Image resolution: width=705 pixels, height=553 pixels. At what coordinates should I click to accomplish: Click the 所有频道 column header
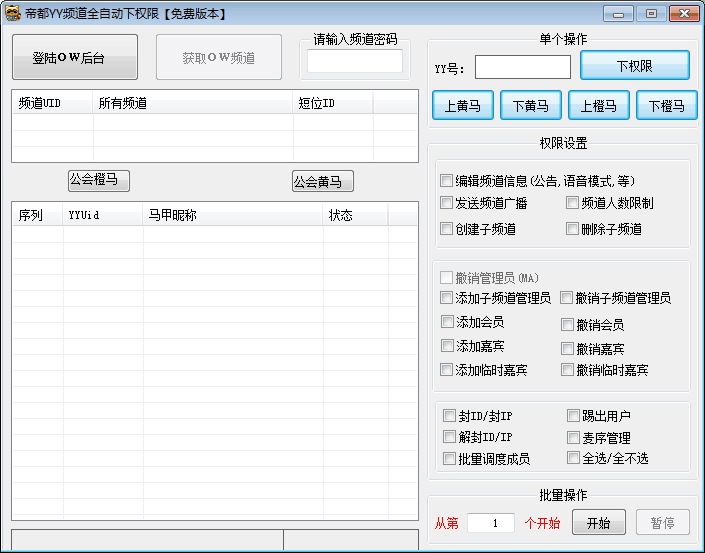click(193, 103)
